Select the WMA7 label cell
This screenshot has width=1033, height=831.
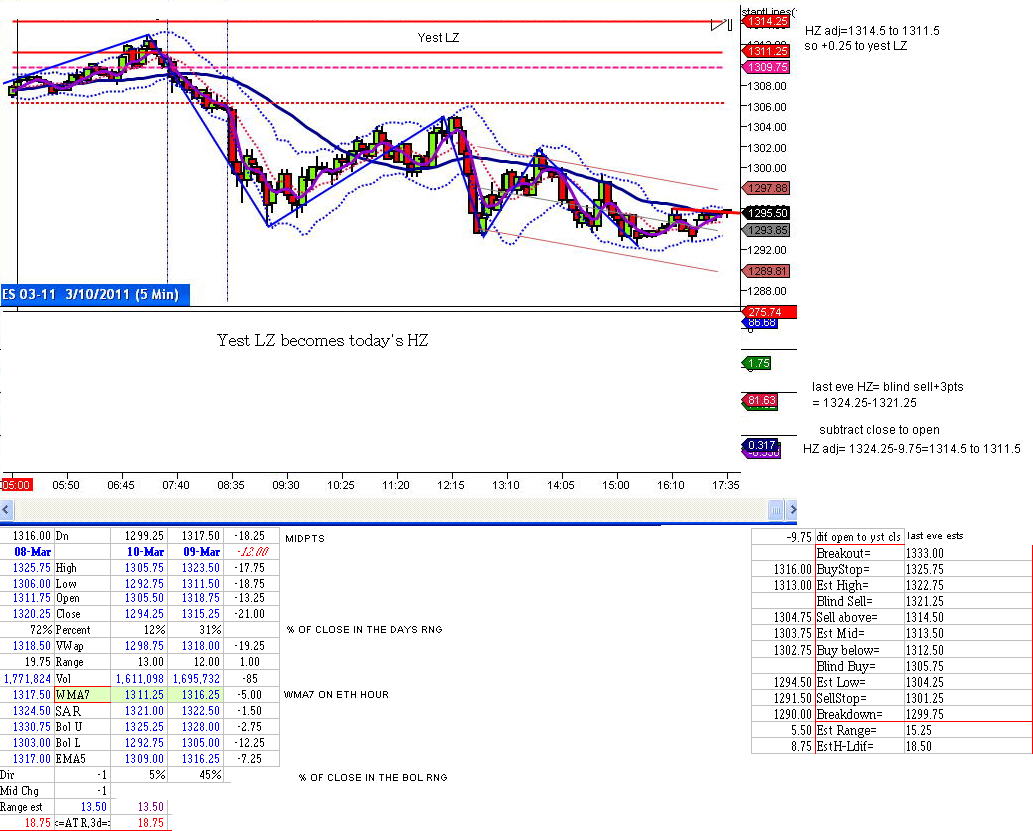point(82,695)
